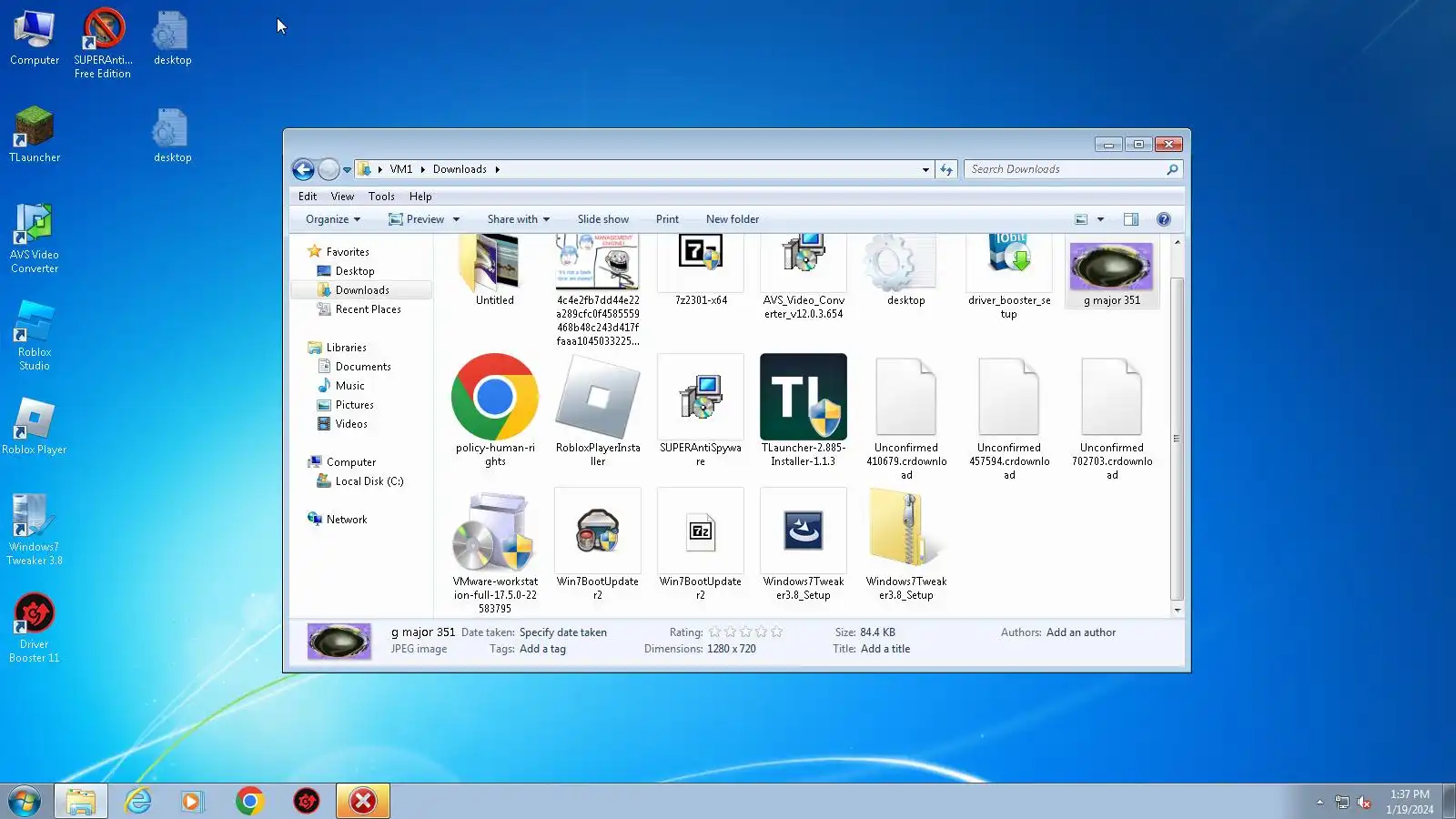This screenshot has width=1456, height=819.
Task: Open Documents library in navigation pane
Action: [362, 367]
